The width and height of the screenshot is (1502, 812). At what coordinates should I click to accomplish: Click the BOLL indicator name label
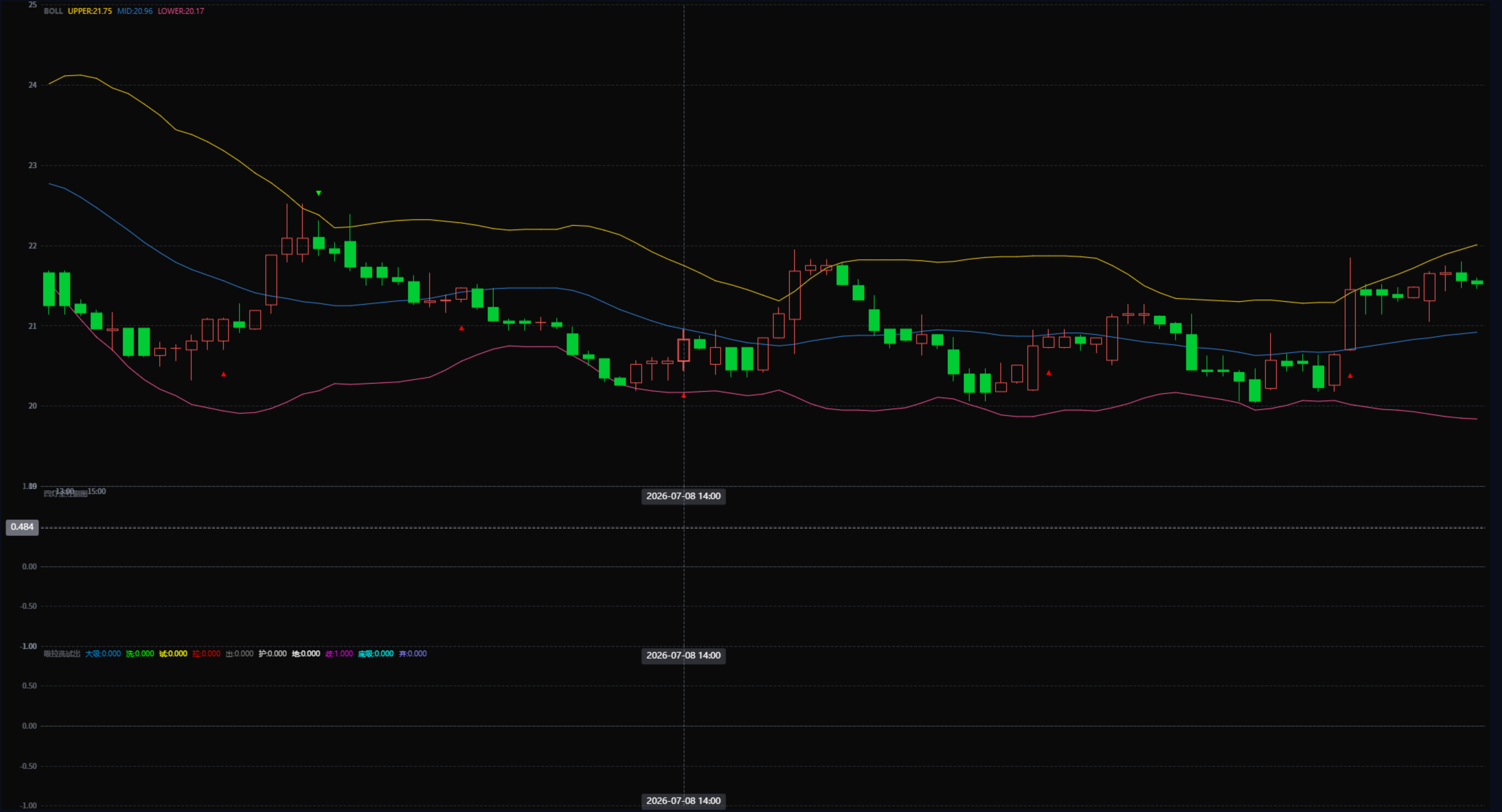pos(53,11)
